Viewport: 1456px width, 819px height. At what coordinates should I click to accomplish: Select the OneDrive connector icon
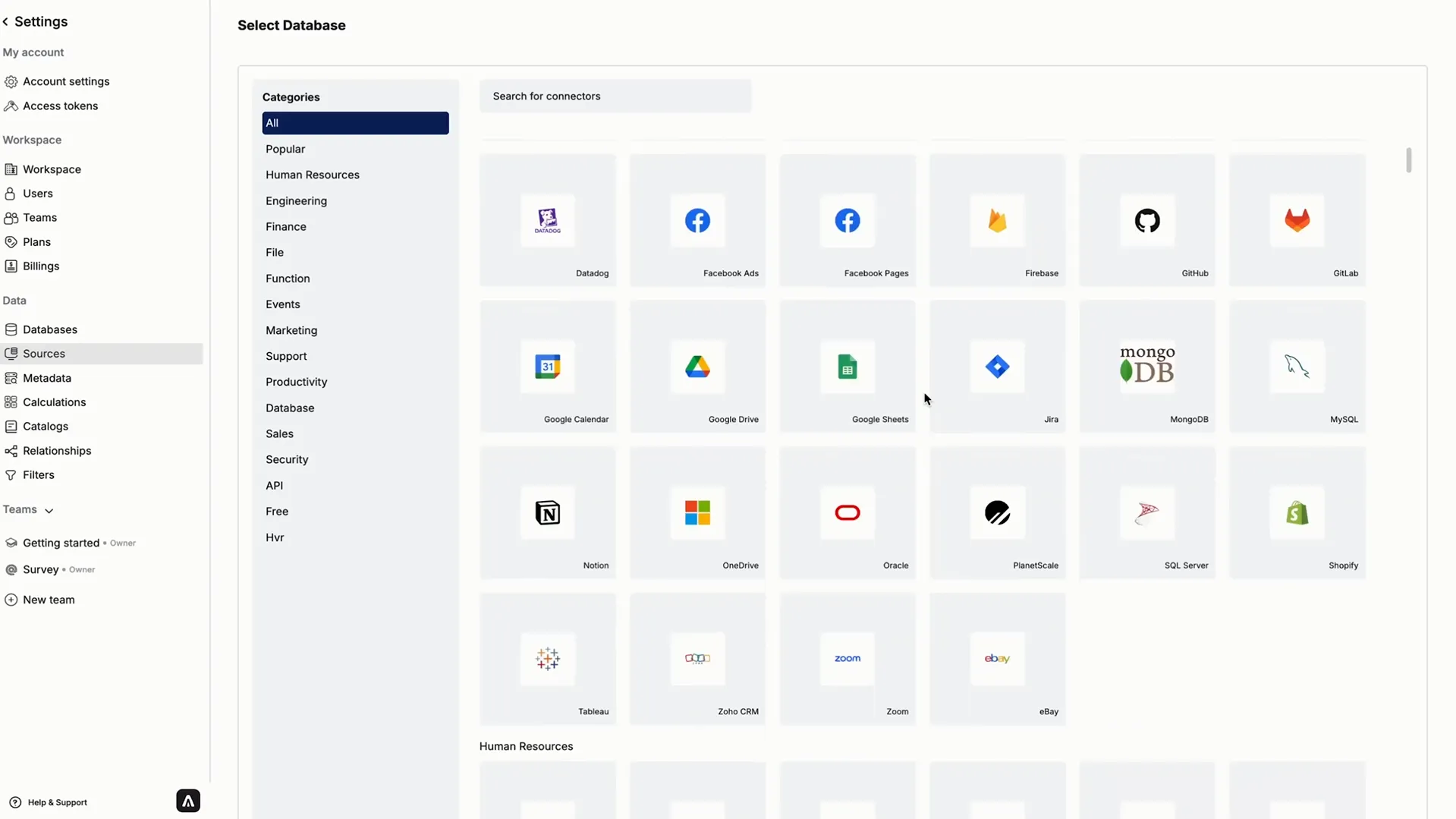(697, 513)
